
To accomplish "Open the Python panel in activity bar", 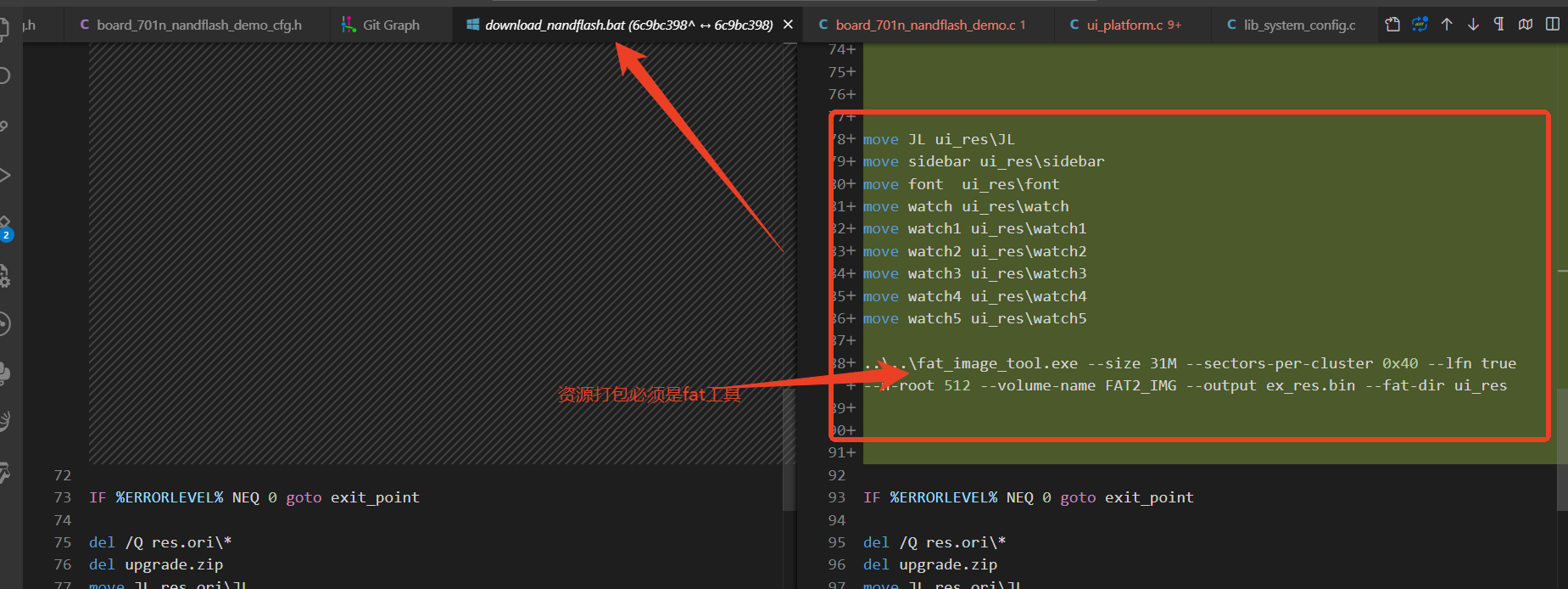I will point(5,373).
